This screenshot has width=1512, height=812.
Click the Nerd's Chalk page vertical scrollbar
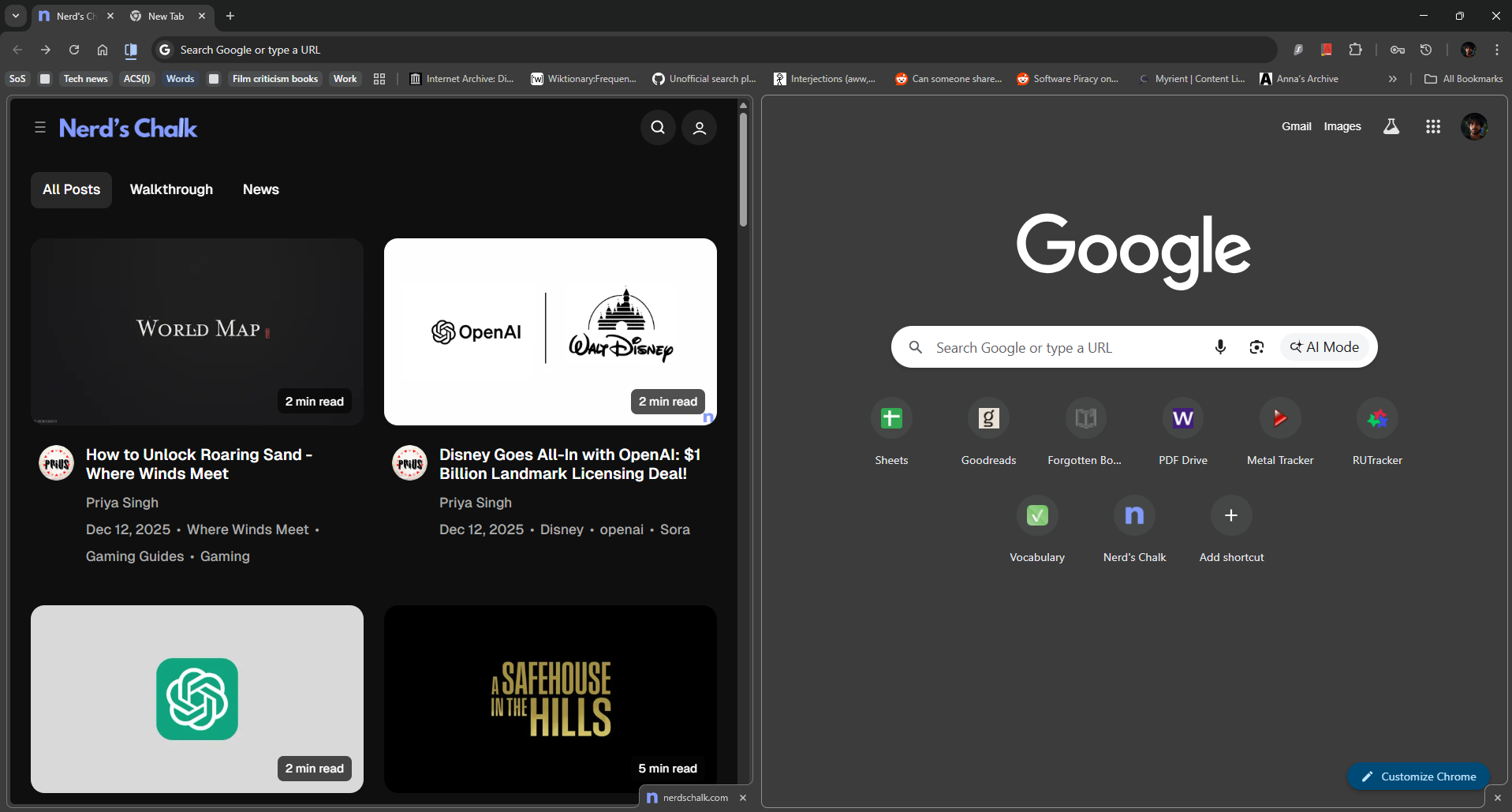pos(743,170)
